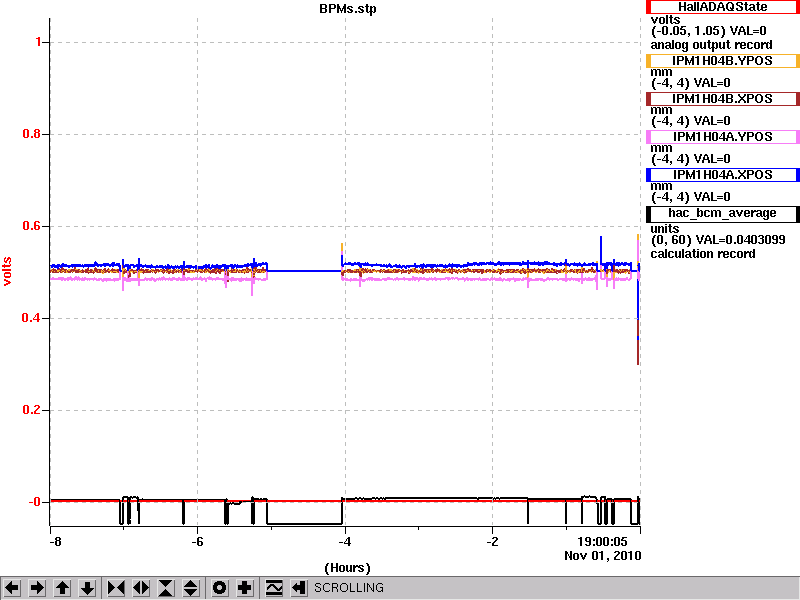Click the Nov 01, 2010 date label
Screen dimensions: 800x600
coord(603,556)
